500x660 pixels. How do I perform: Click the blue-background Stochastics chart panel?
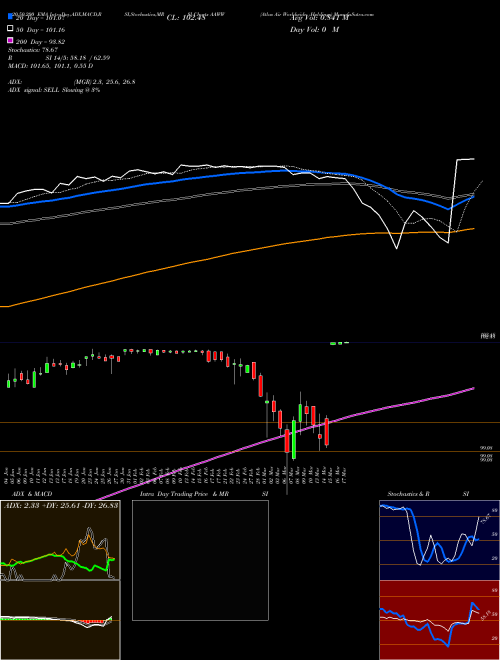(439, 540)
